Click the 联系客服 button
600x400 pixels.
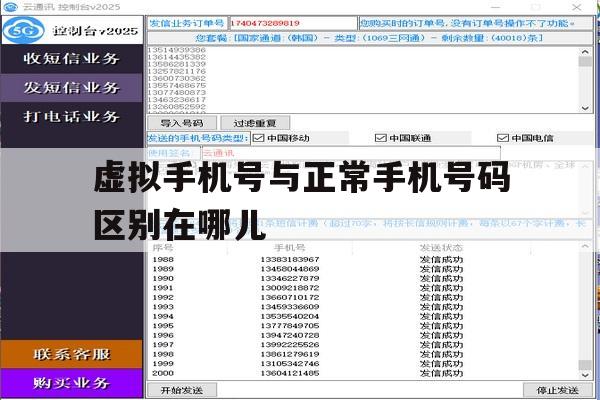click(x=72, y=354)
